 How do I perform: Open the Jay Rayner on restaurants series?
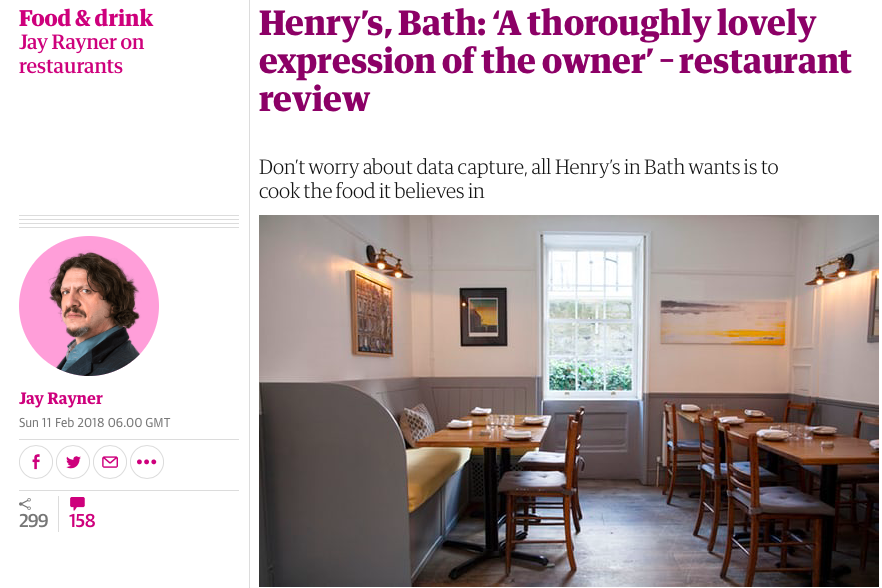82,54
